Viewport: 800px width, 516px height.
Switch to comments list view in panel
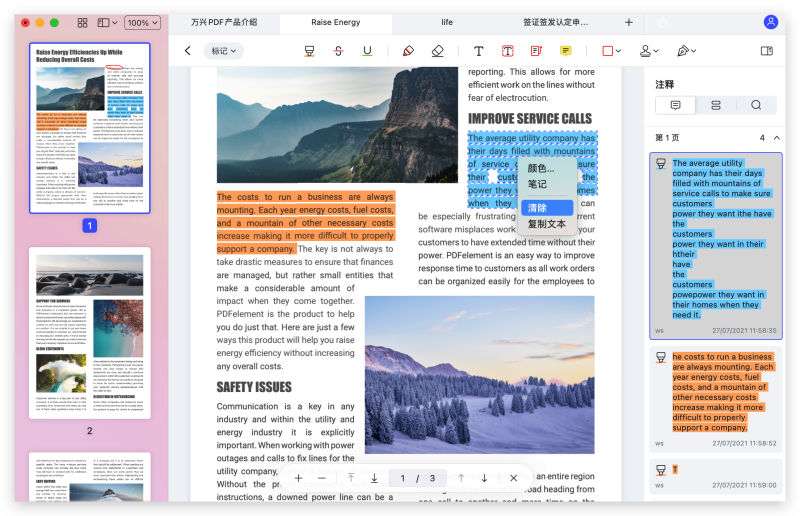(x=675, y=105)
